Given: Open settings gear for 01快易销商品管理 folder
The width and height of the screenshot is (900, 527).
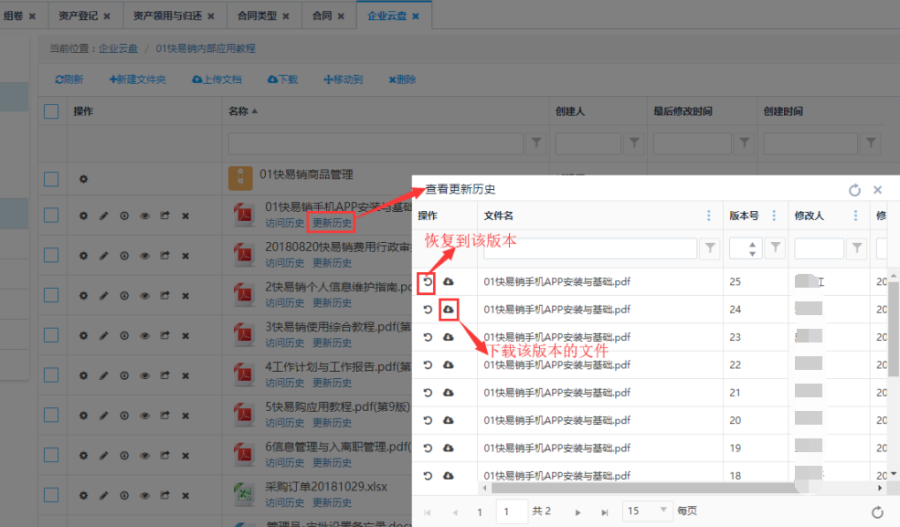Looking at the screenshot, I should 83,179.
